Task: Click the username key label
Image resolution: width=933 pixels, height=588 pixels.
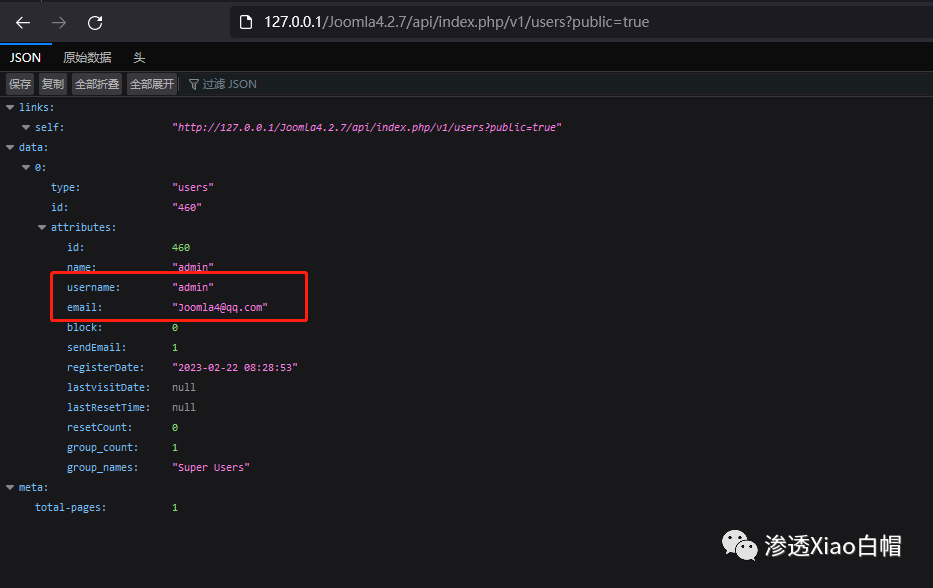Action: 93,287
